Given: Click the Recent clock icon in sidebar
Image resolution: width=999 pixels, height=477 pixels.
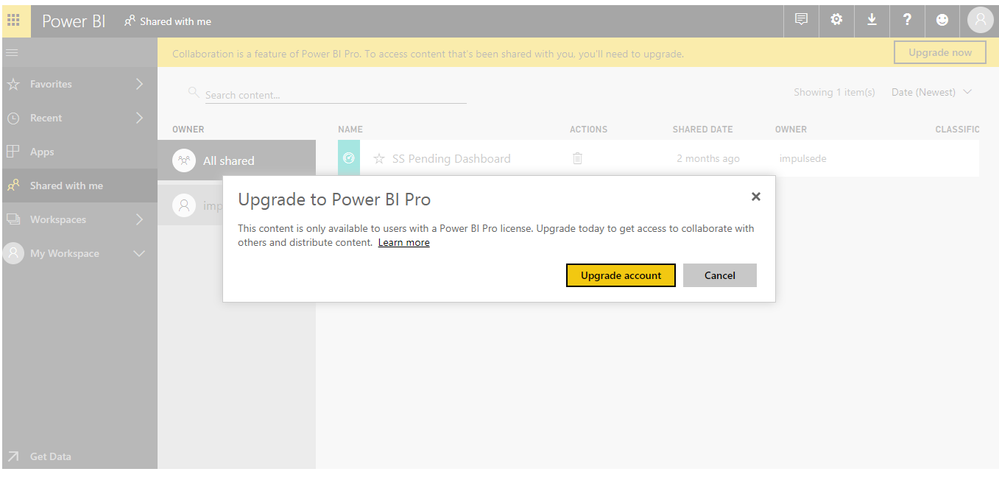Looking at the screenshot, I should (13, 118).
